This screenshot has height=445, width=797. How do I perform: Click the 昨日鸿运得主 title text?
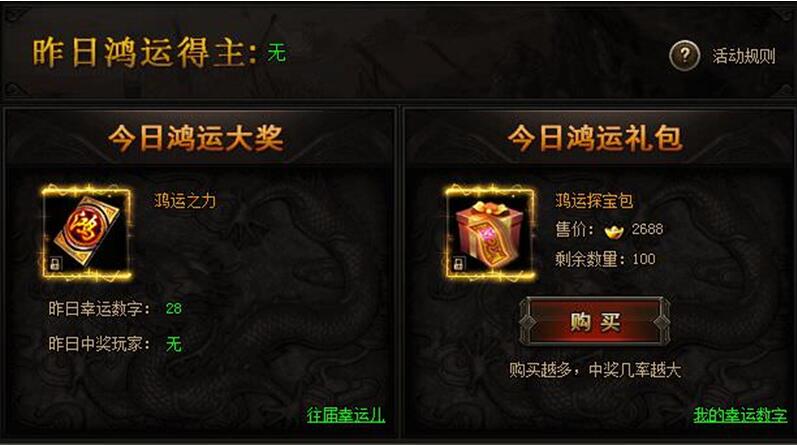click(x=144, y=52)
